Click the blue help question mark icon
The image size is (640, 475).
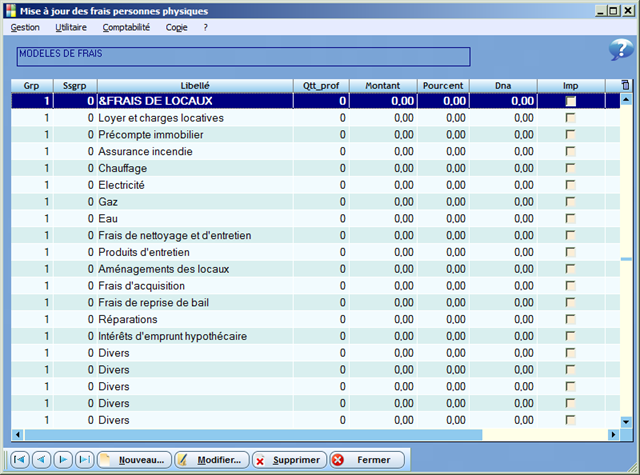[x=619, y=52]
